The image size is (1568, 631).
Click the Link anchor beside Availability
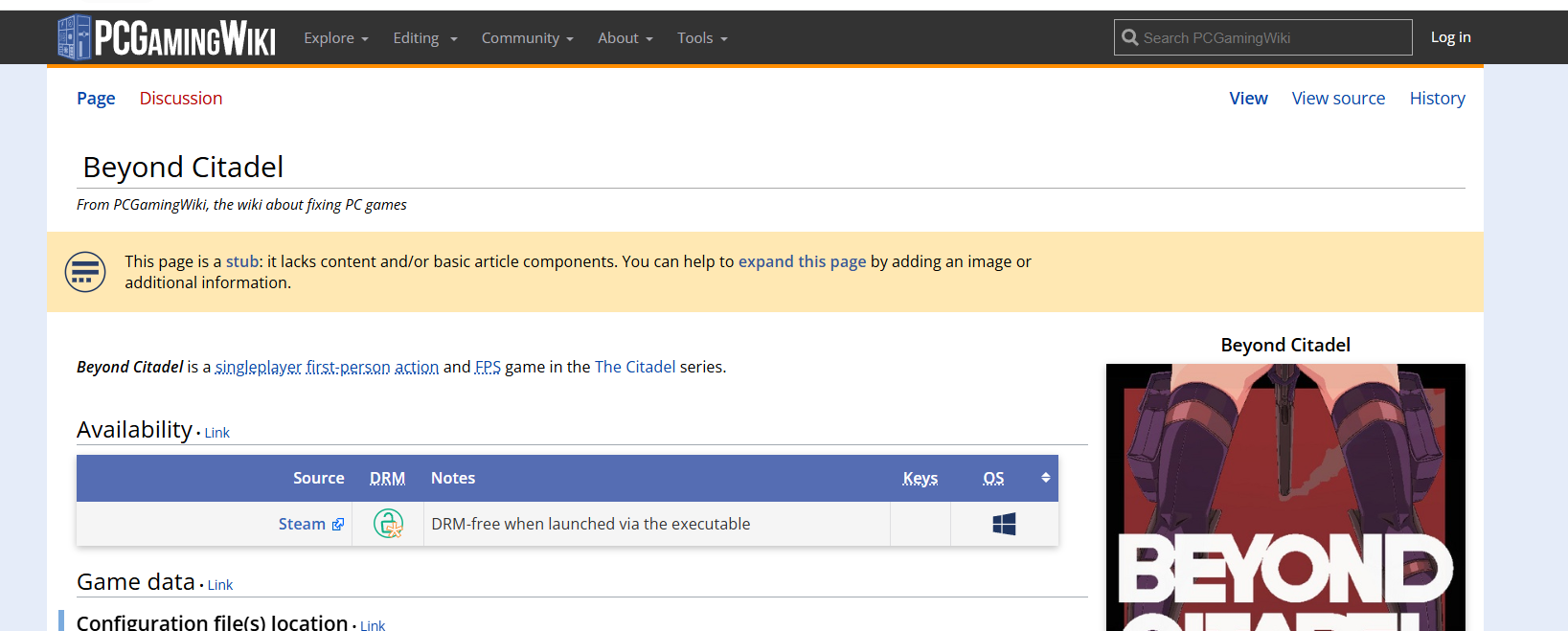pos(217,433)
